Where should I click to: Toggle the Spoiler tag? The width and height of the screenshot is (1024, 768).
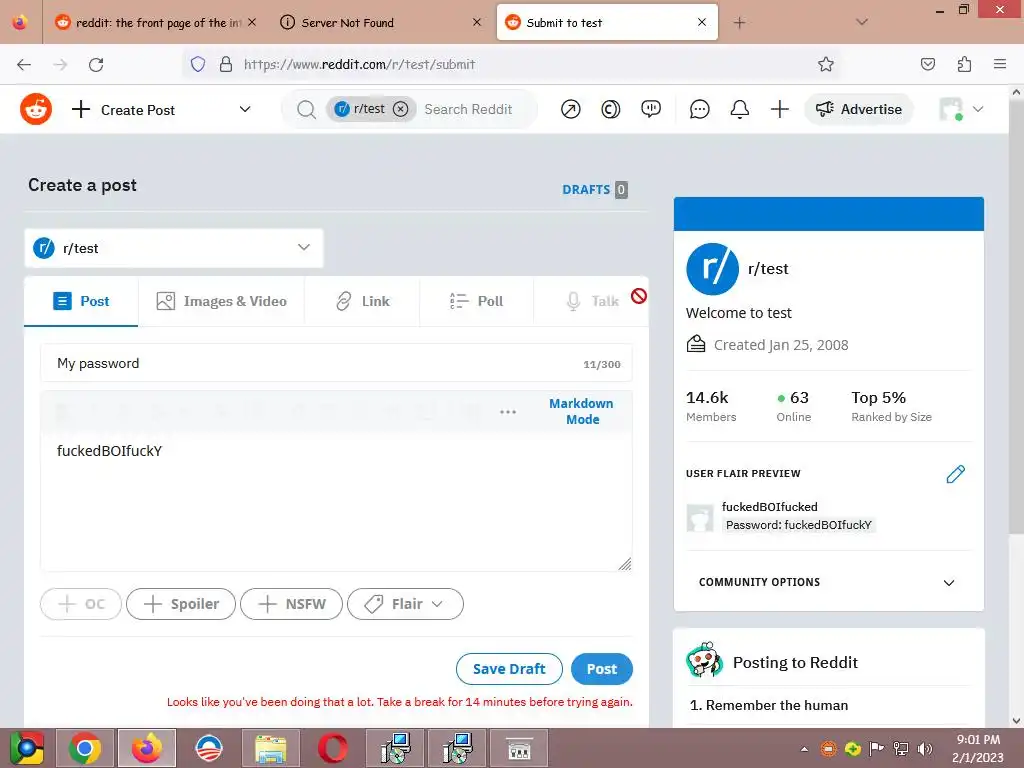181,604
